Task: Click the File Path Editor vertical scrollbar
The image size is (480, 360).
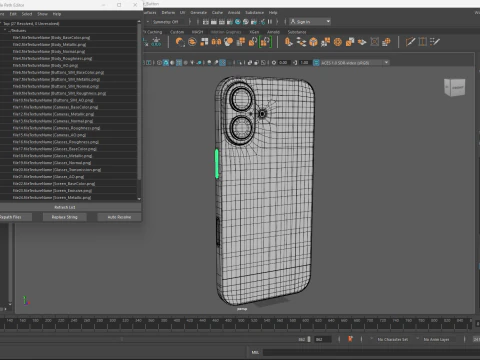Action: point(139,103)
